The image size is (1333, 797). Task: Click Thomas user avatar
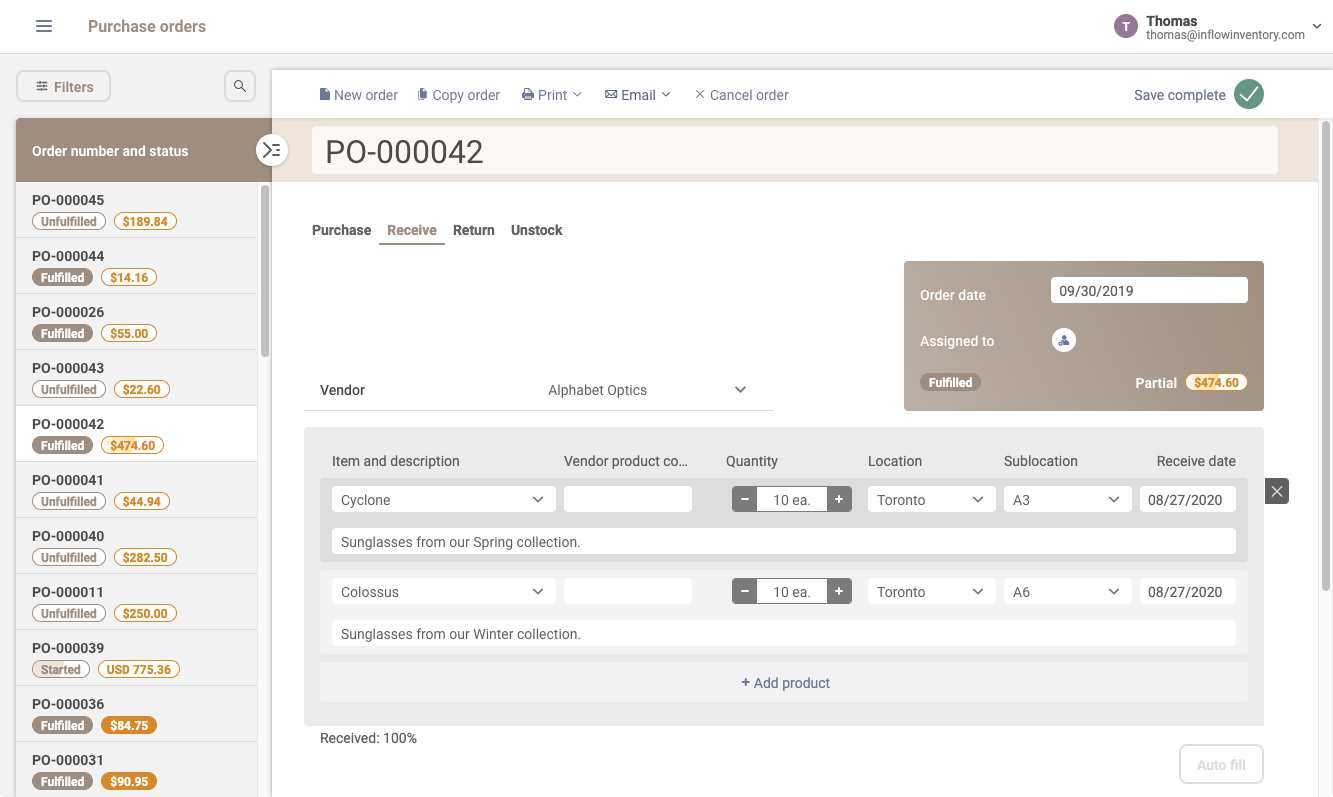coord(1126,26)
